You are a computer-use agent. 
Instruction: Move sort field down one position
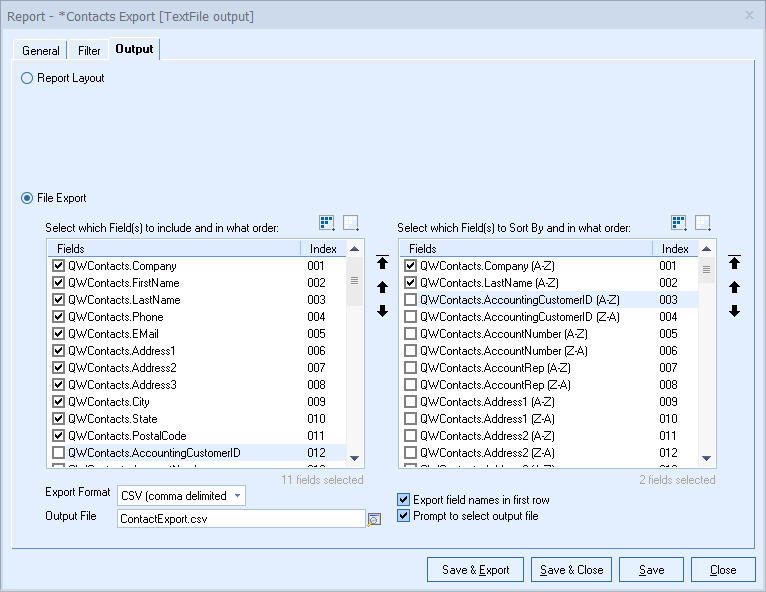coord(734,312)
